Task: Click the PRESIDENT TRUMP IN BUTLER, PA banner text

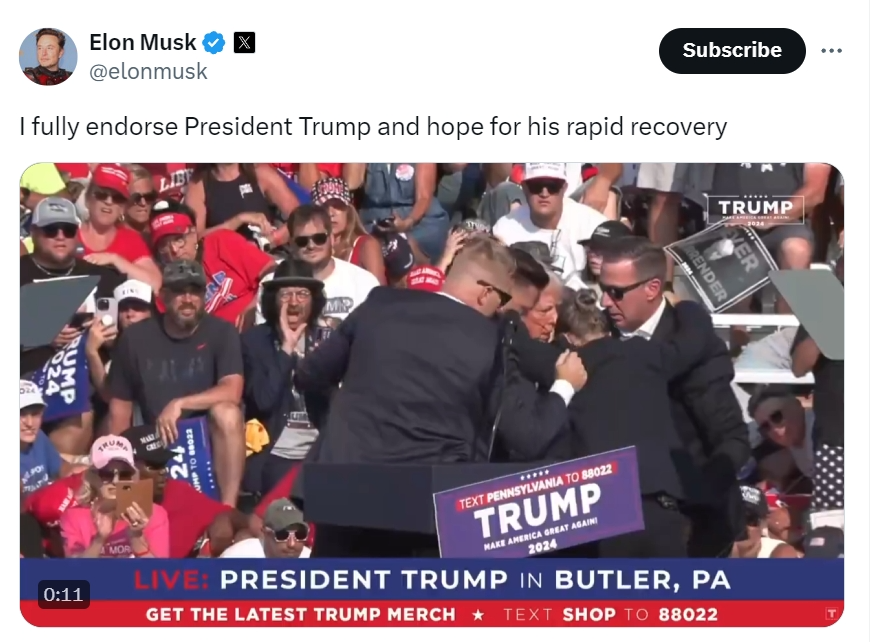Action: coord(475,580)
